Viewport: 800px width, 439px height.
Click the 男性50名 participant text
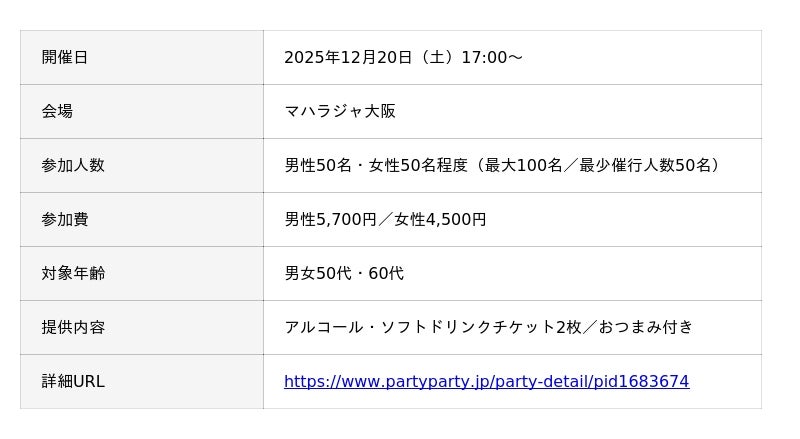tap(318, 165)
